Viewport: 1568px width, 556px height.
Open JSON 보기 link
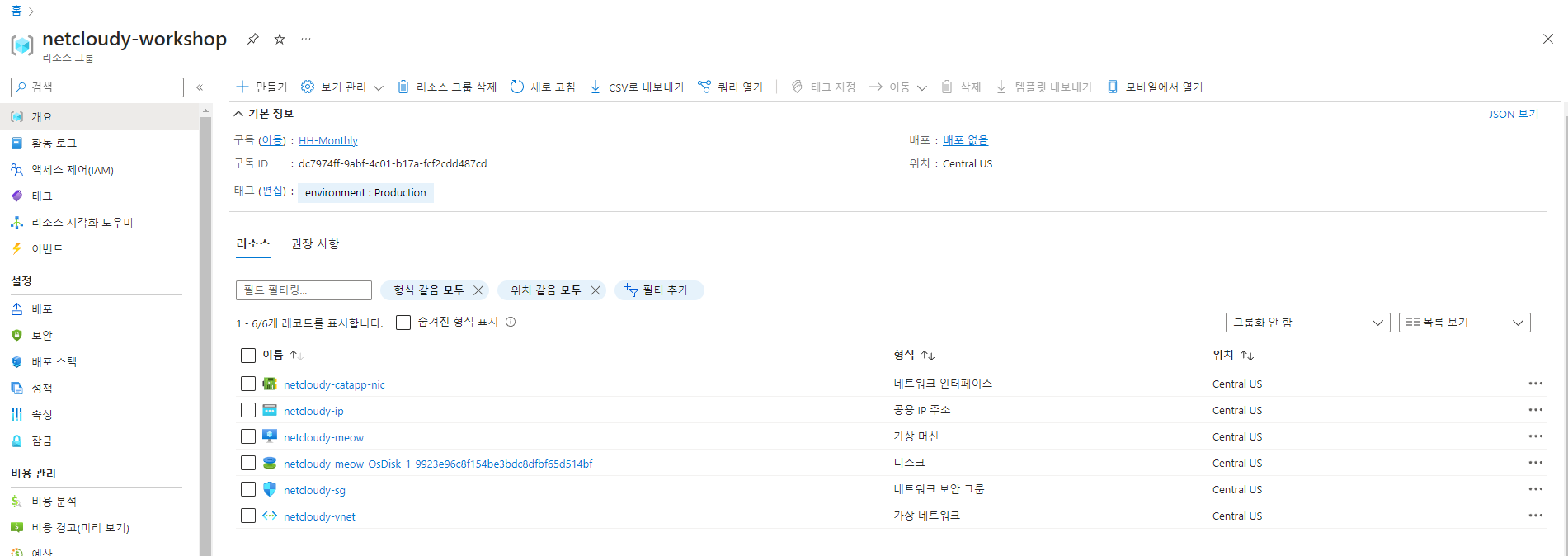[1513, 114]
